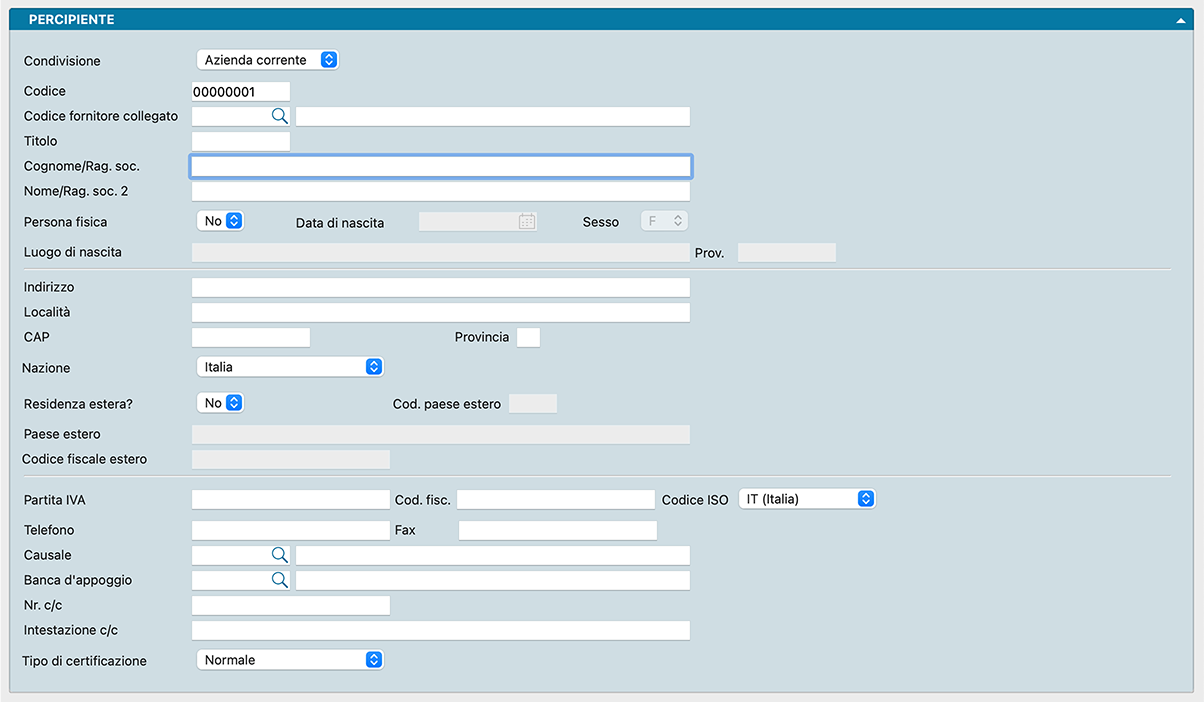Click the Codice input field
The image size is (1204, 702).
tap(240, 92)
